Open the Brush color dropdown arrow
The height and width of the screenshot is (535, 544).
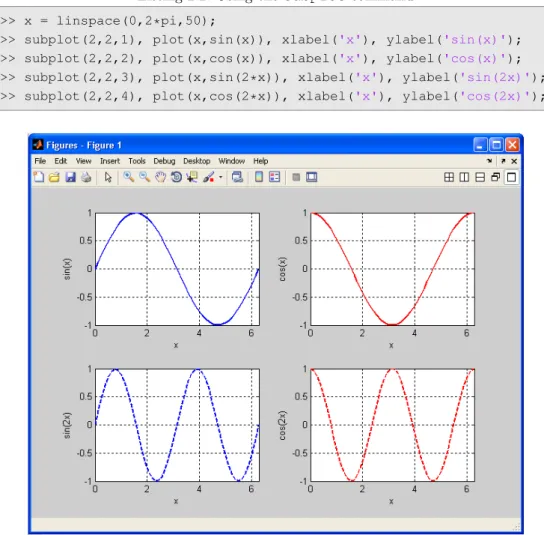pyautogui.click(x=221, y=177)
